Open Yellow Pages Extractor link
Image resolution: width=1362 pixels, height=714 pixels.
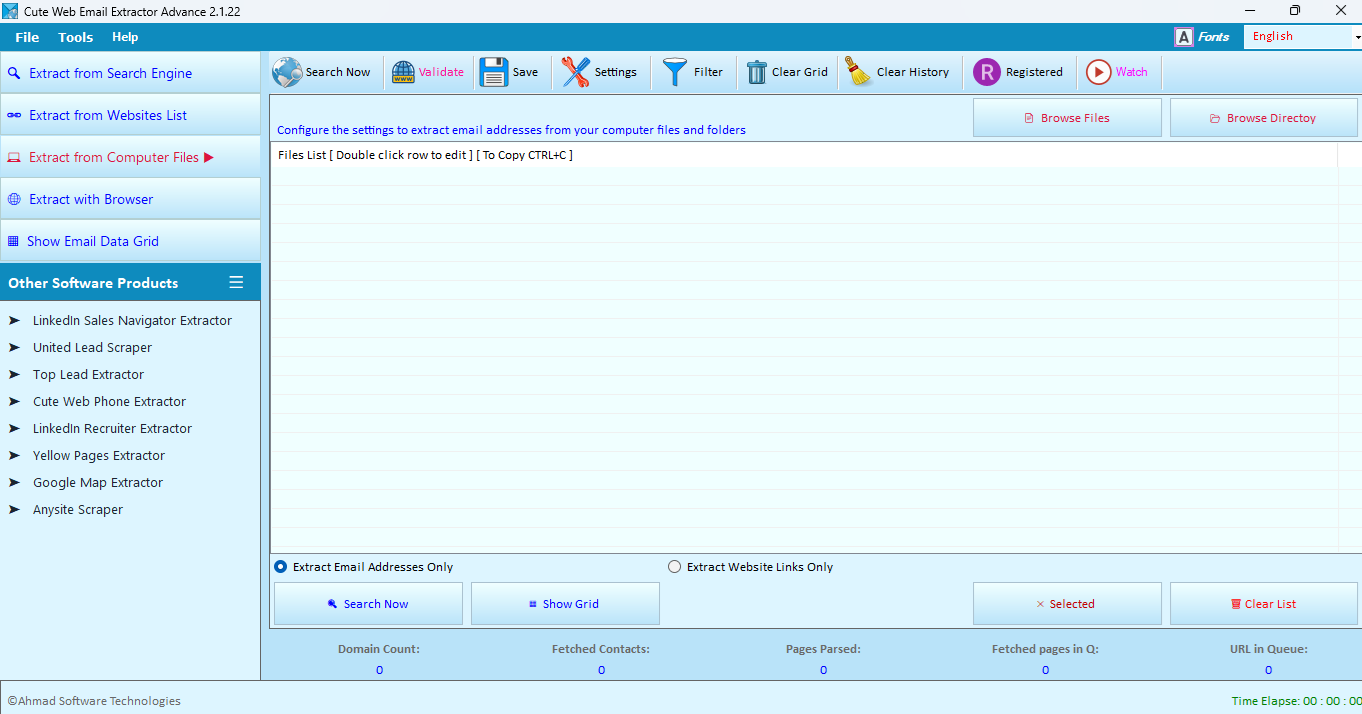pyautogui.click(x=99, y=455)
